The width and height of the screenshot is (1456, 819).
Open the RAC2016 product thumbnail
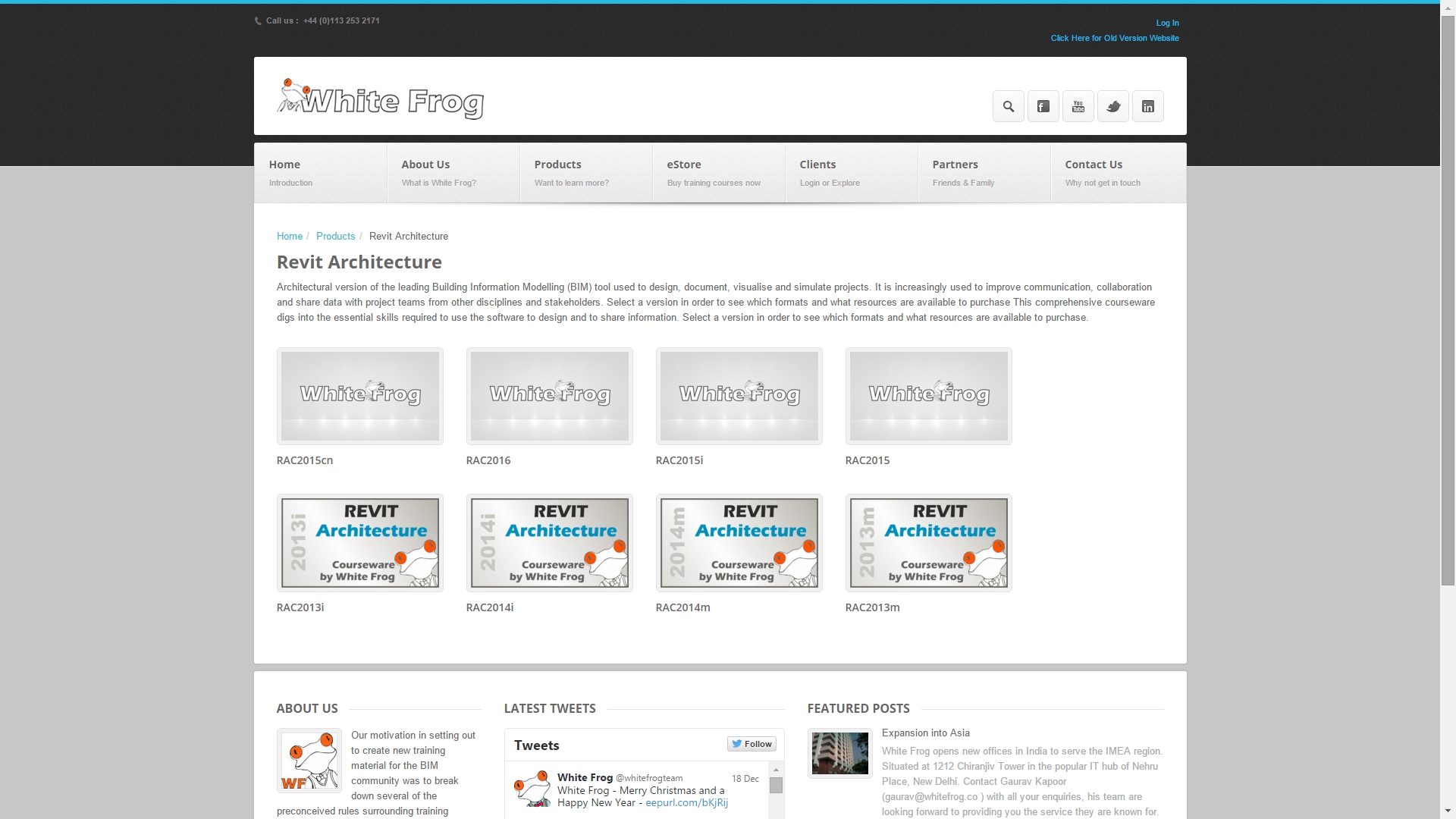click(550, 396)
